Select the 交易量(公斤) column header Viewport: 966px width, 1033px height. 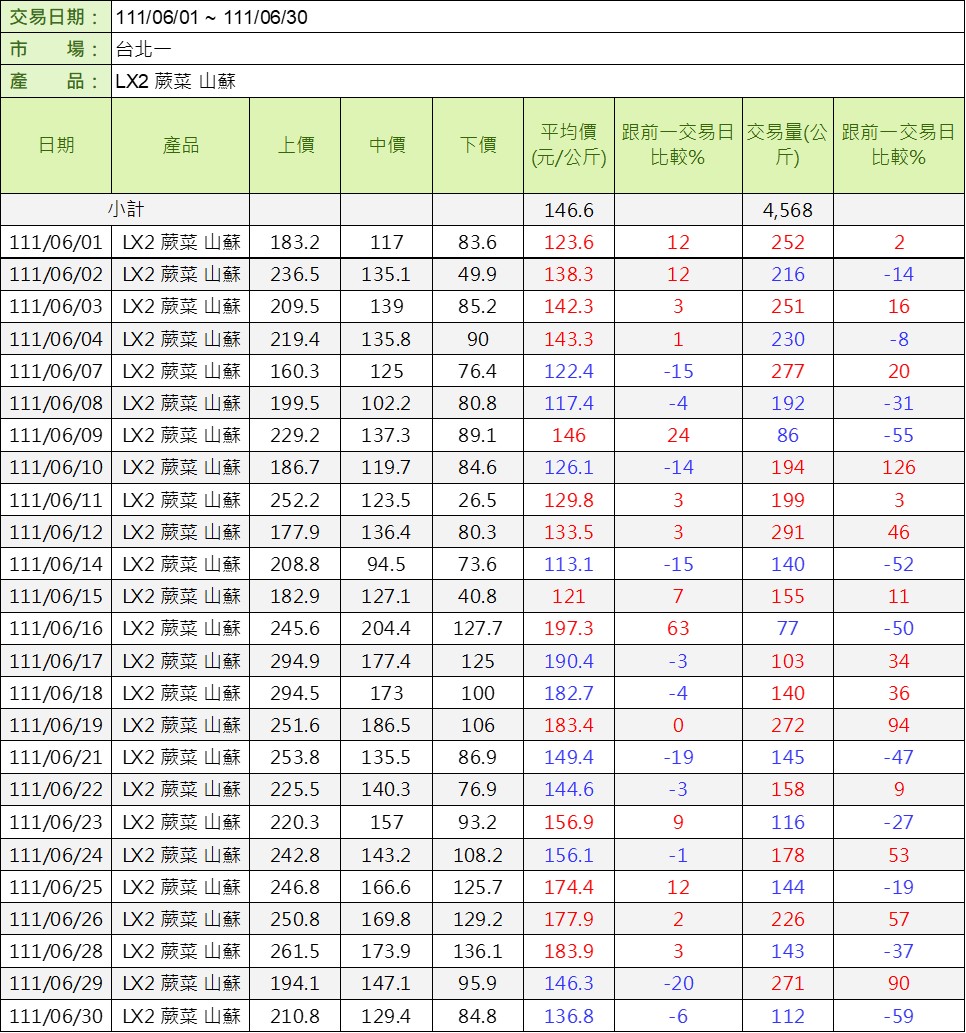787,145
